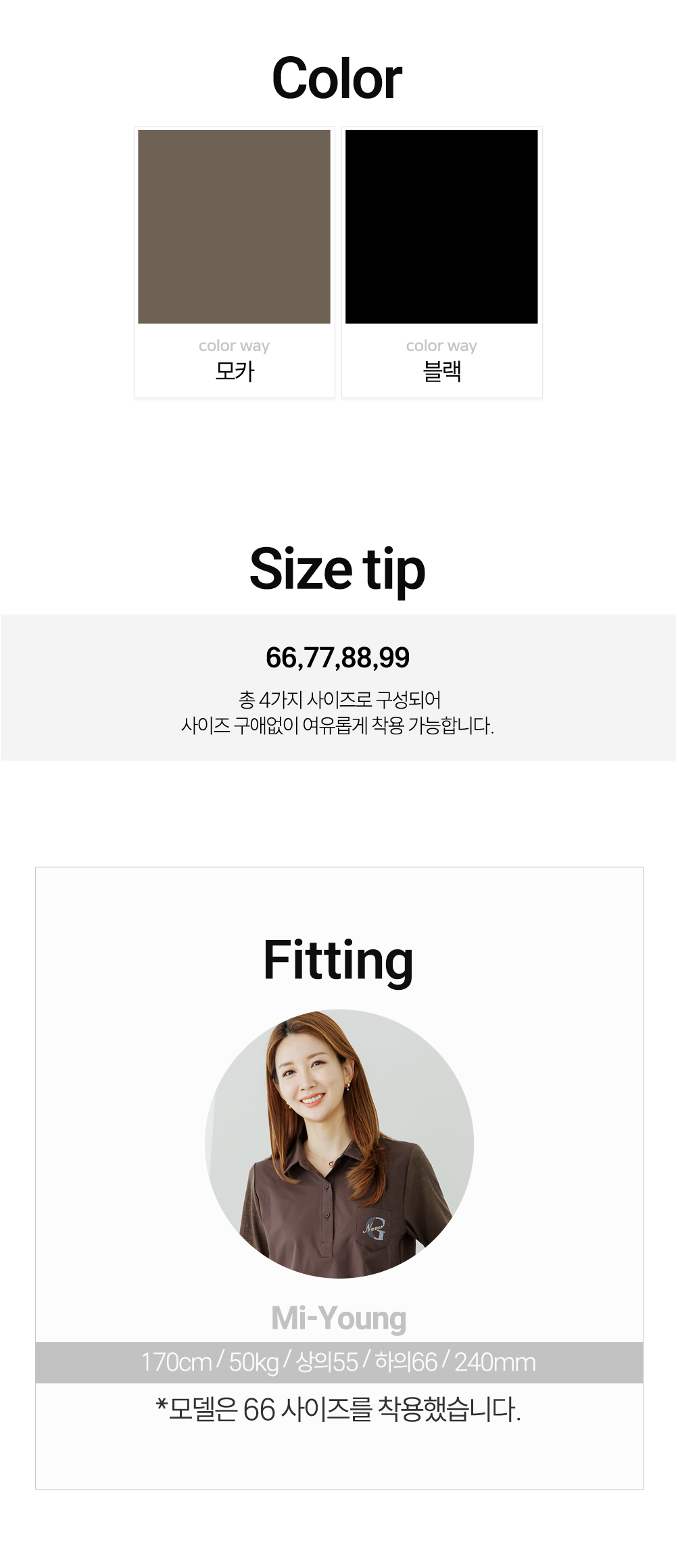The image size is (676, 1568).
Task: Select the mocha brown color swatch
Action: coord(234,227)
